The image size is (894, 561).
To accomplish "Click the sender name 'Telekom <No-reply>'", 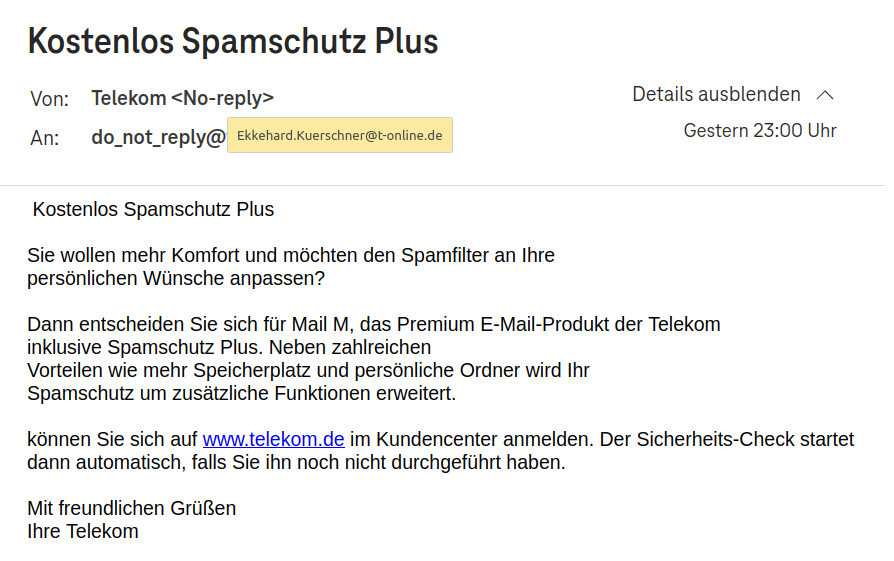I will 182,98.
